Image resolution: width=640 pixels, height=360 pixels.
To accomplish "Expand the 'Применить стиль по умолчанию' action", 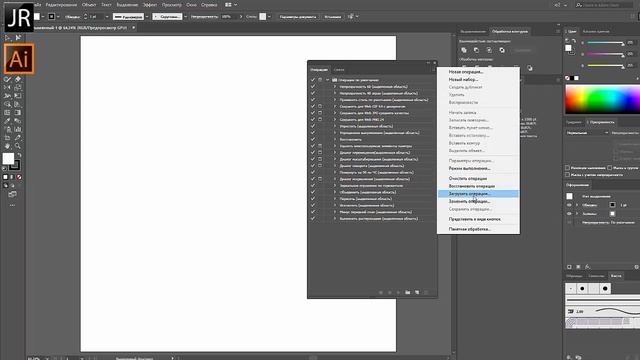I will 335,100.
